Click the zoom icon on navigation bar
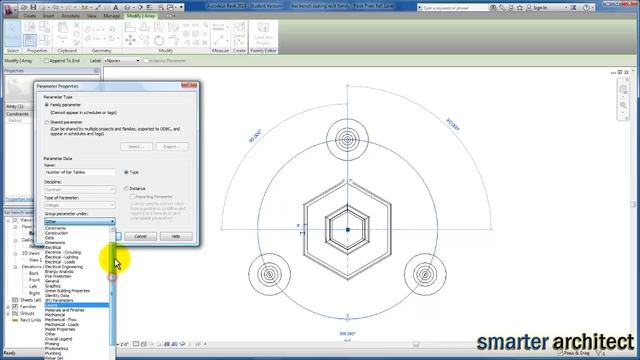 pos(623,105)
